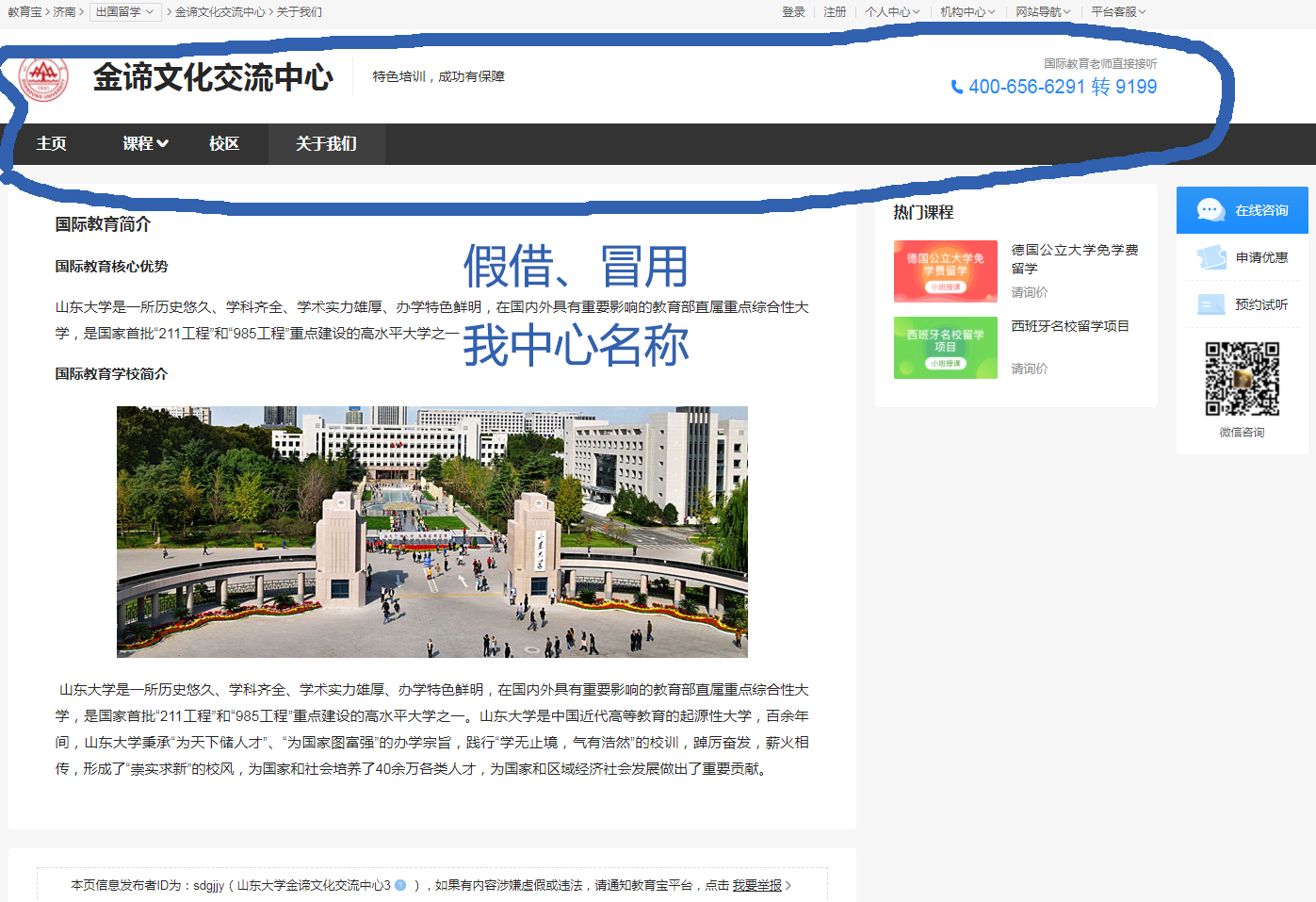Click the 国际教育老师直接接听 text
Image resolution: width=1316 pixels, height=902 pixels.
pos(1100,63)
